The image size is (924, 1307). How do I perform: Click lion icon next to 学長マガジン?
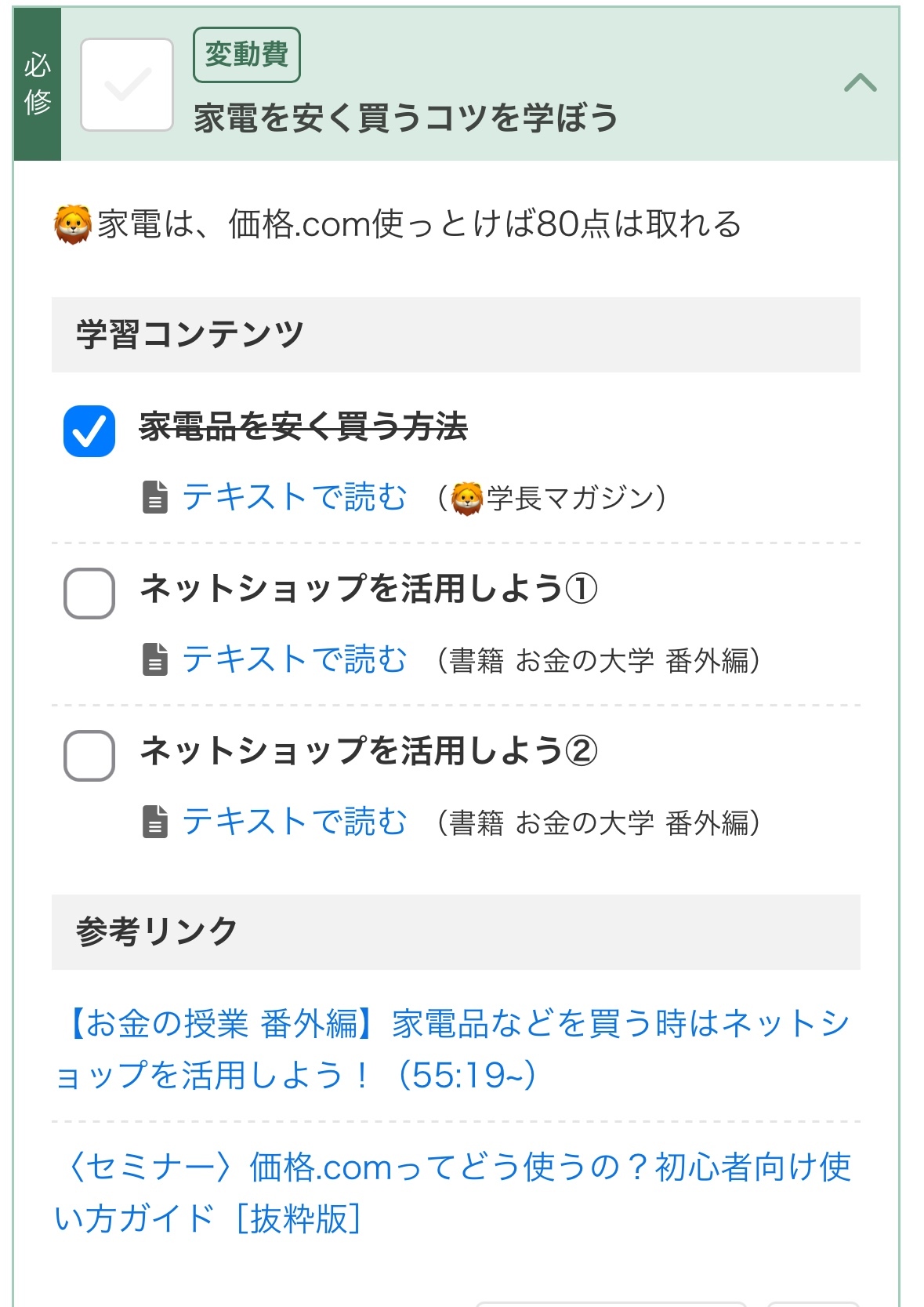point(467,499)
